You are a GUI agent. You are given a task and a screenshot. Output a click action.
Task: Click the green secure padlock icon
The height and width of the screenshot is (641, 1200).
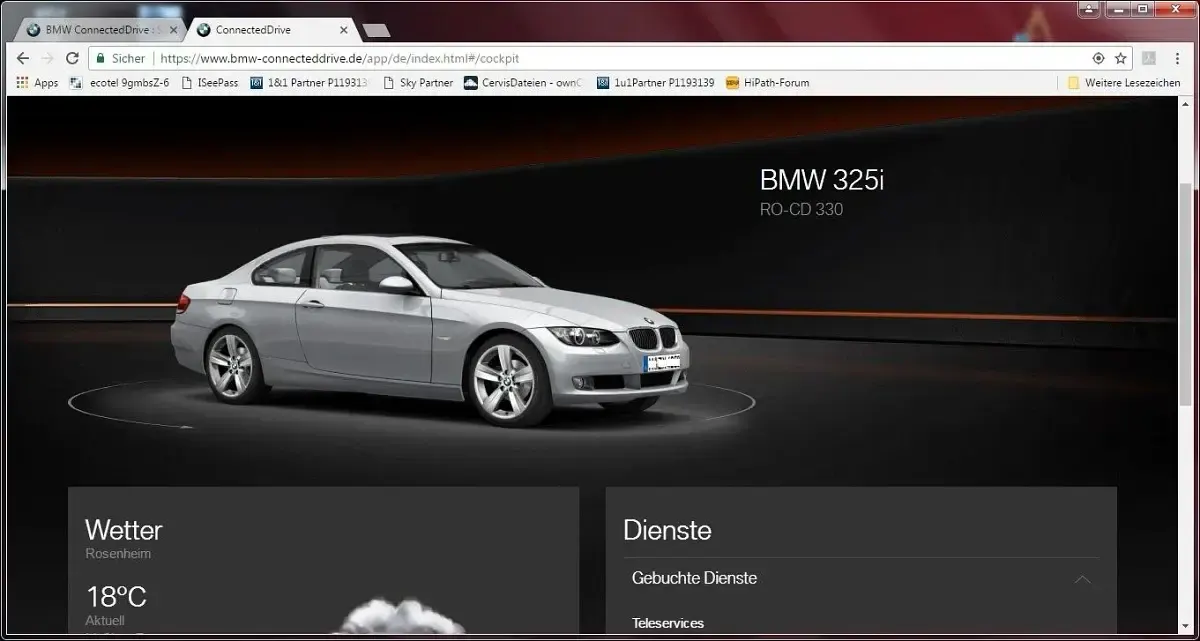coord(99,58)
